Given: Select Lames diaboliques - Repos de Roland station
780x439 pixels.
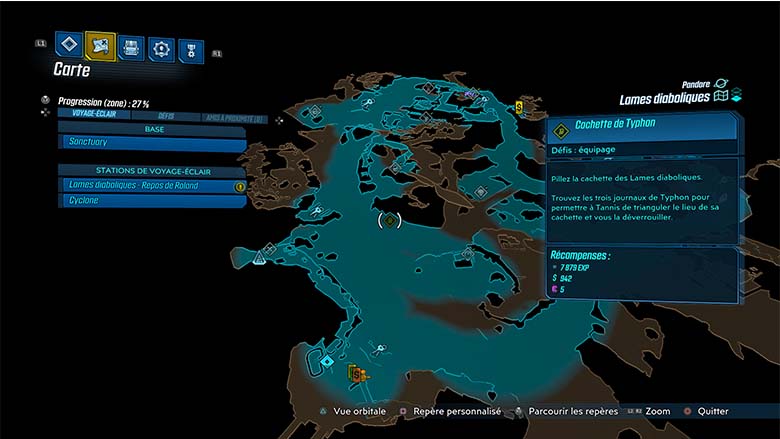Looking at the screenshot, I should 151,186.
